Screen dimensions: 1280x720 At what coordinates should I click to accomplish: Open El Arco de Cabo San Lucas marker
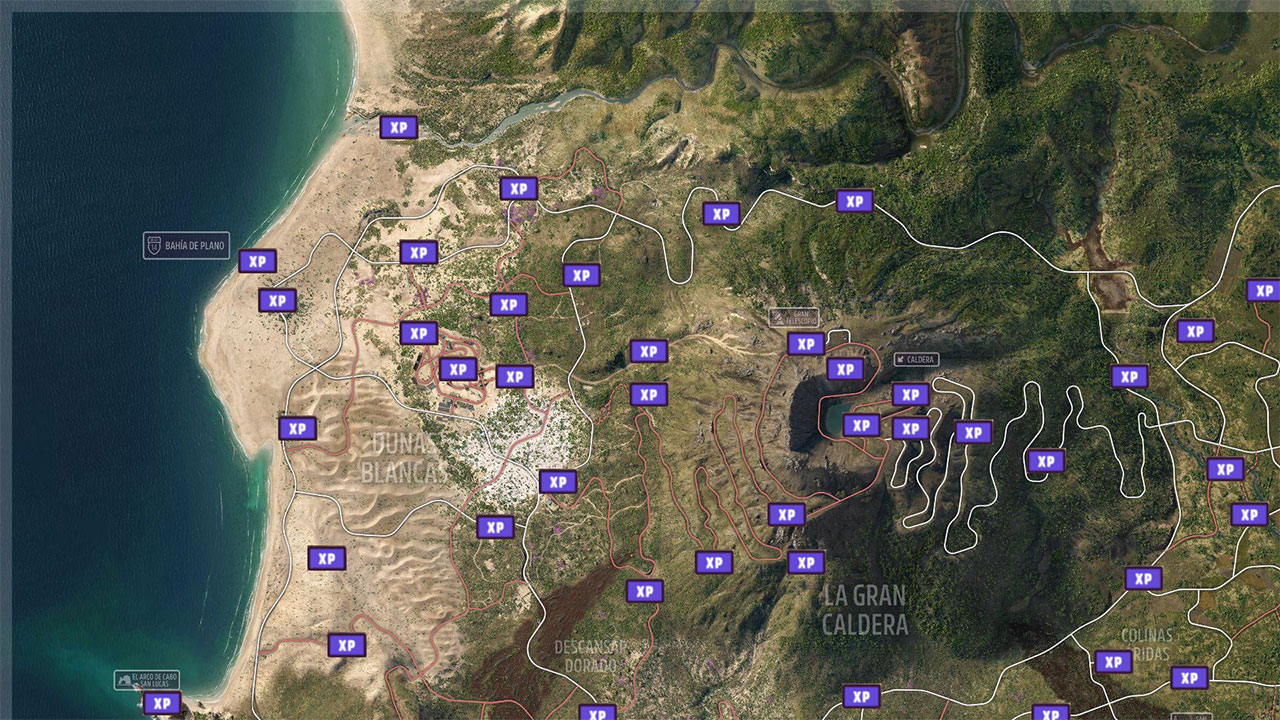click(x=147, y=680)
